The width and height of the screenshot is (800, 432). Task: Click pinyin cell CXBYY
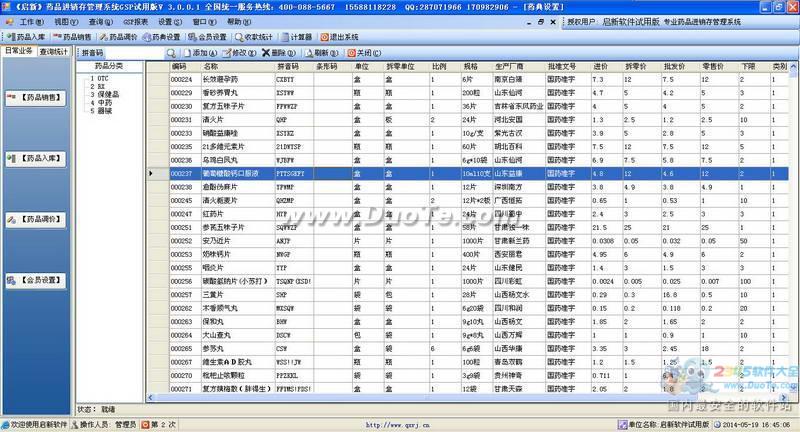click(294, 80)
